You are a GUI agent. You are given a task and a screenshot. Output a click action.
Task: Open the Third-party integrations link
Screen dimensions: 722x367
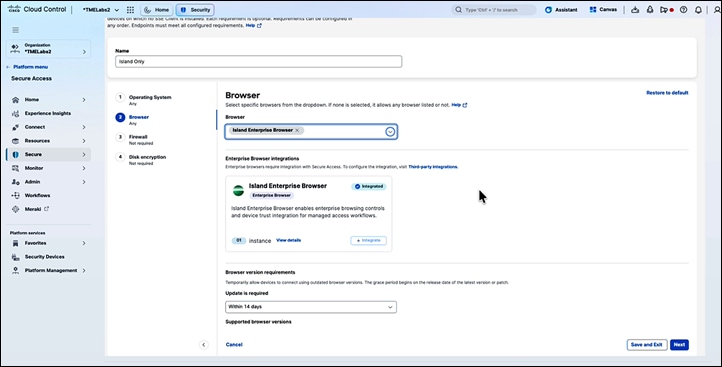tap(433, 167)
